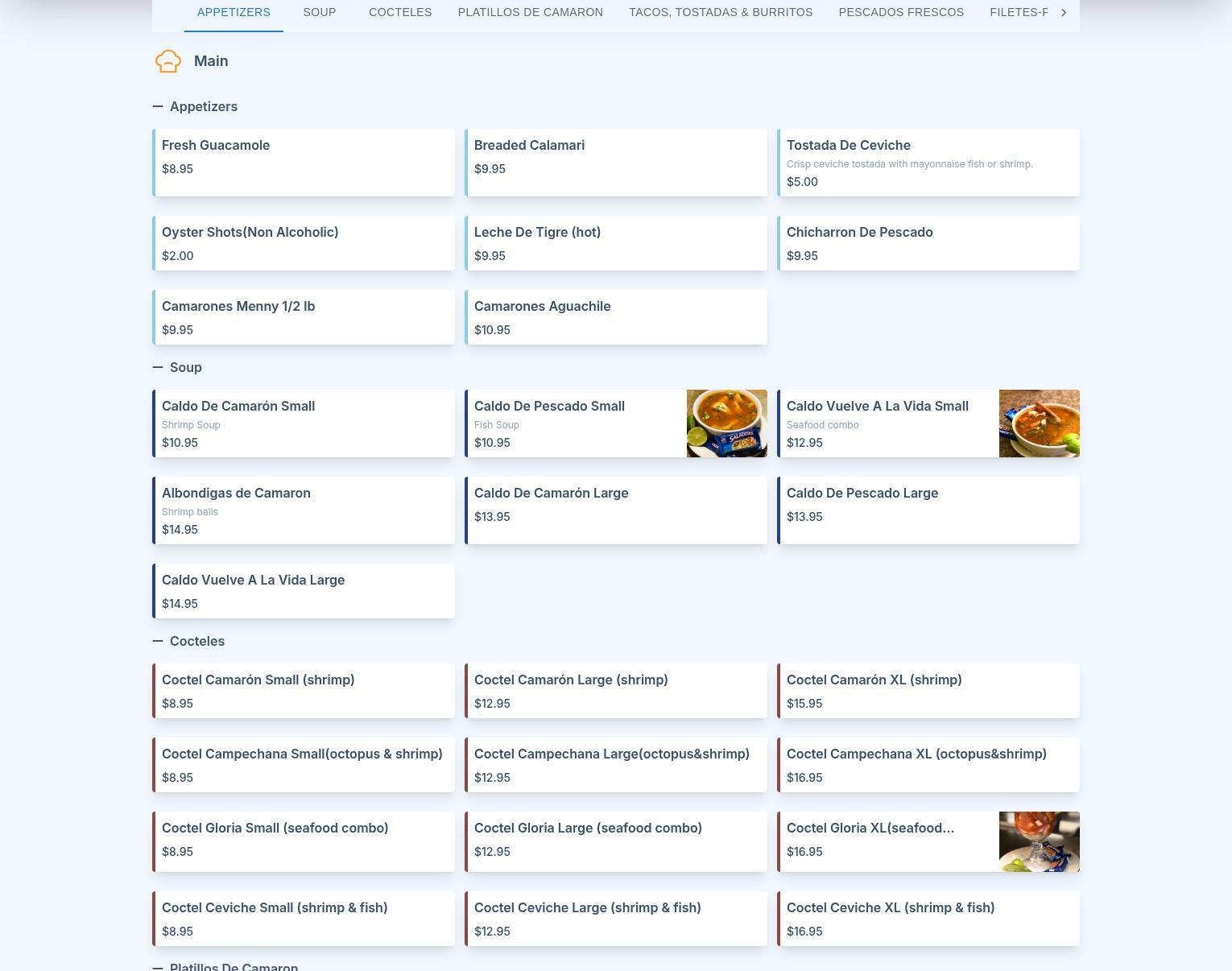
Task: Click the "Fish Soup" description text
Action: (497, 425)
